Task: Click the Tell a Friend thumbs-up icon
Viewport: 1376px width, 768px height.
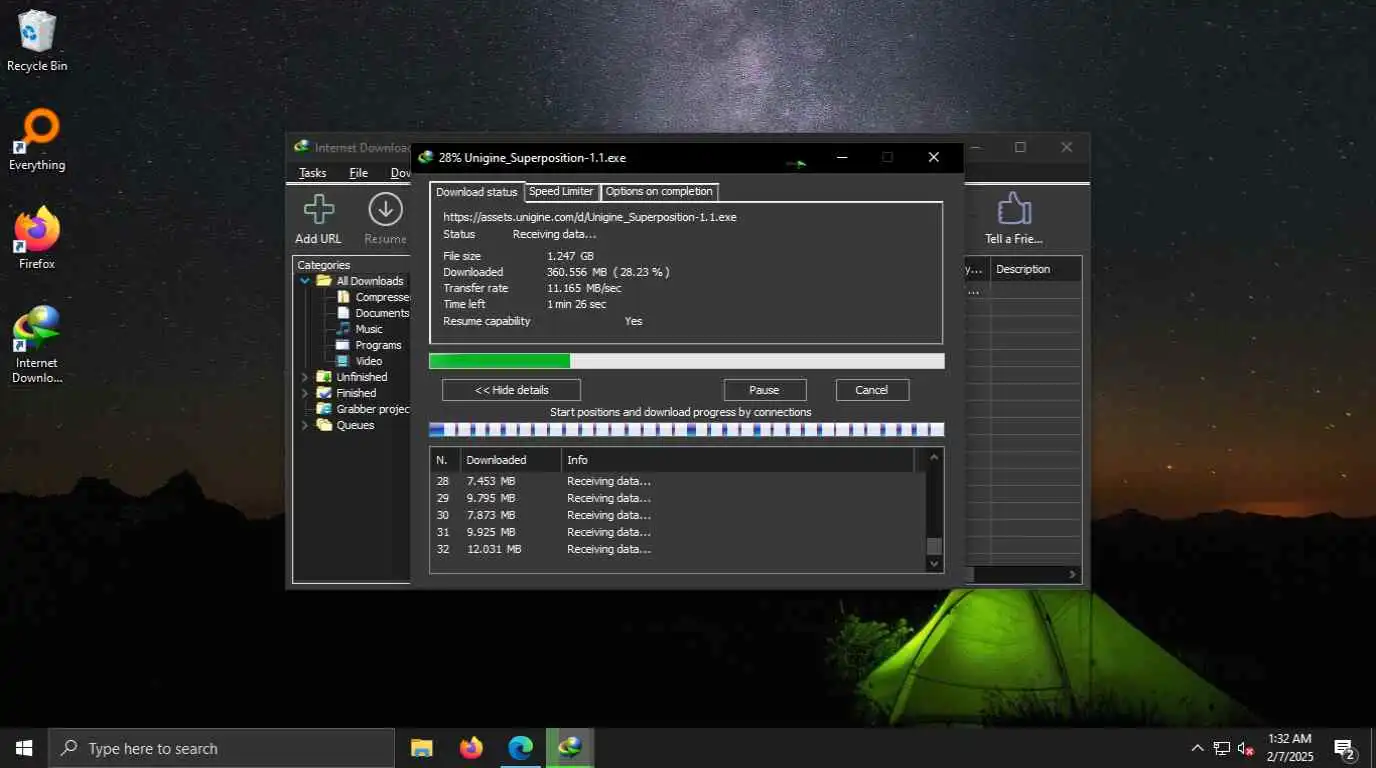Action: [x=1014, y=209]
